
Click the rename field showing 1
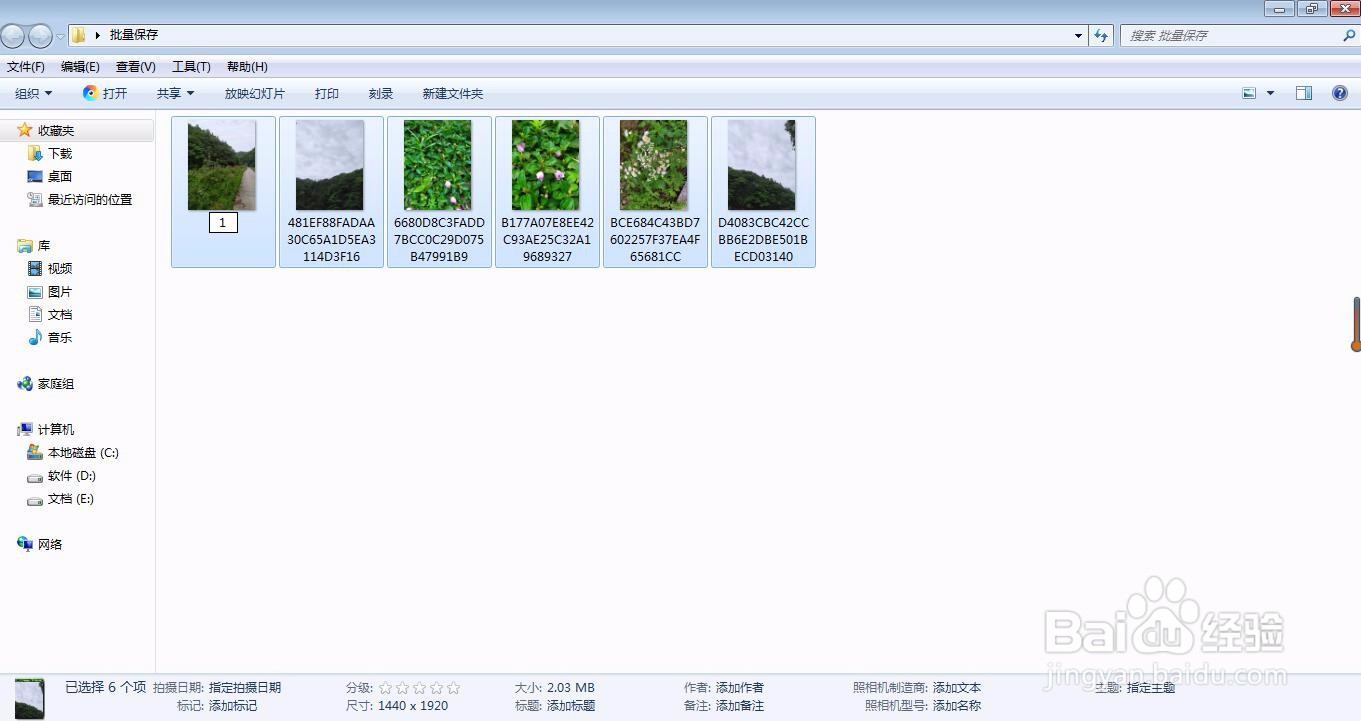[223, 223]
